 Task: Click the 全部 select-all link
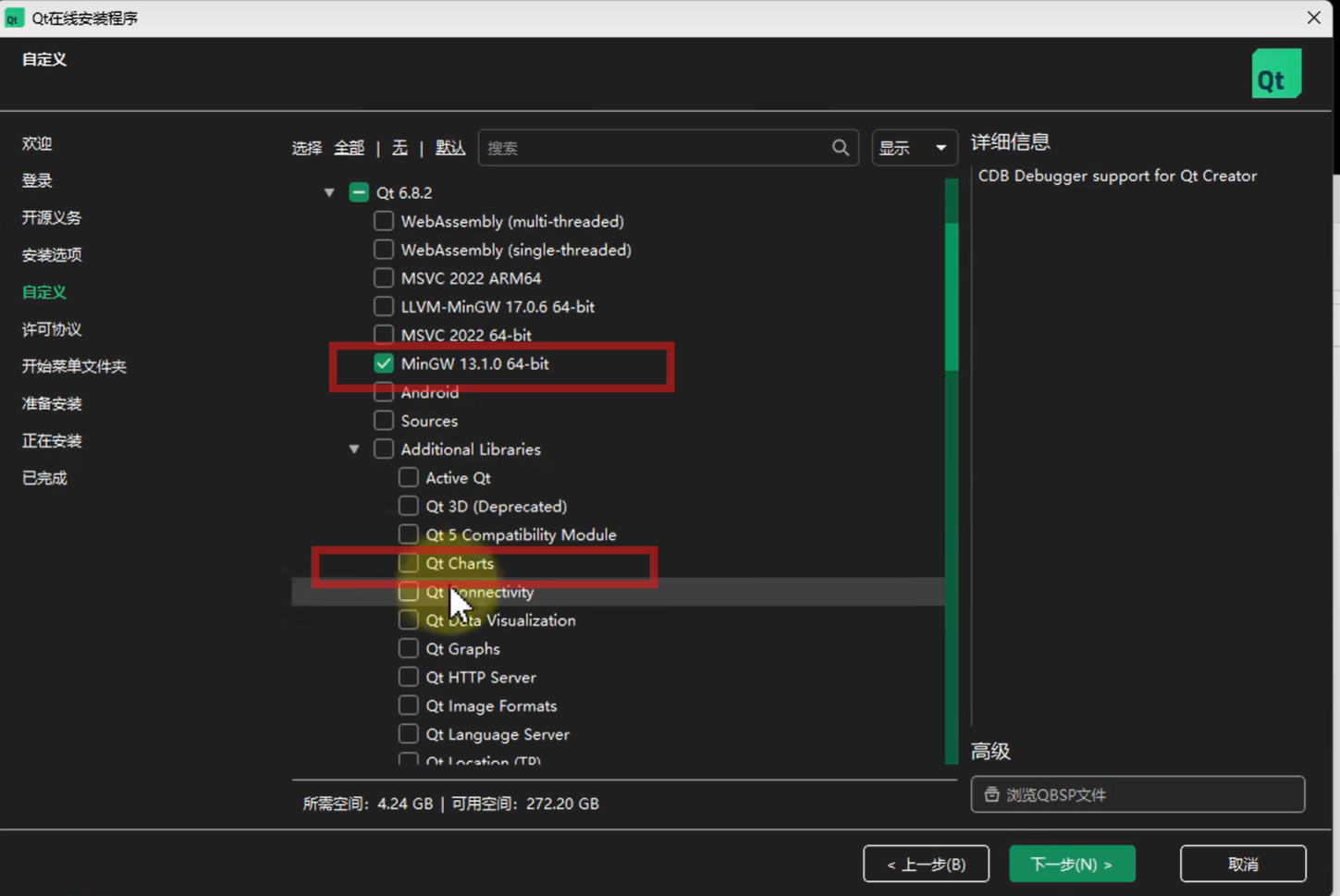350,148
